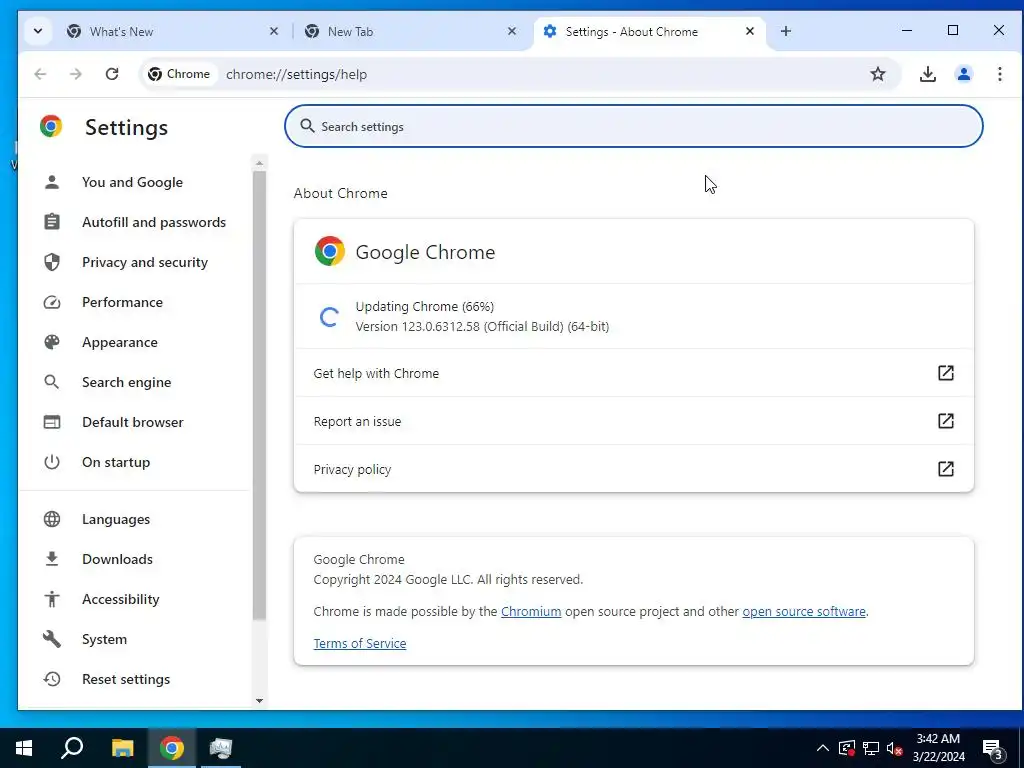Reload the current page
The height and width of the screenshot is (768, 1024).
point(112,74)
